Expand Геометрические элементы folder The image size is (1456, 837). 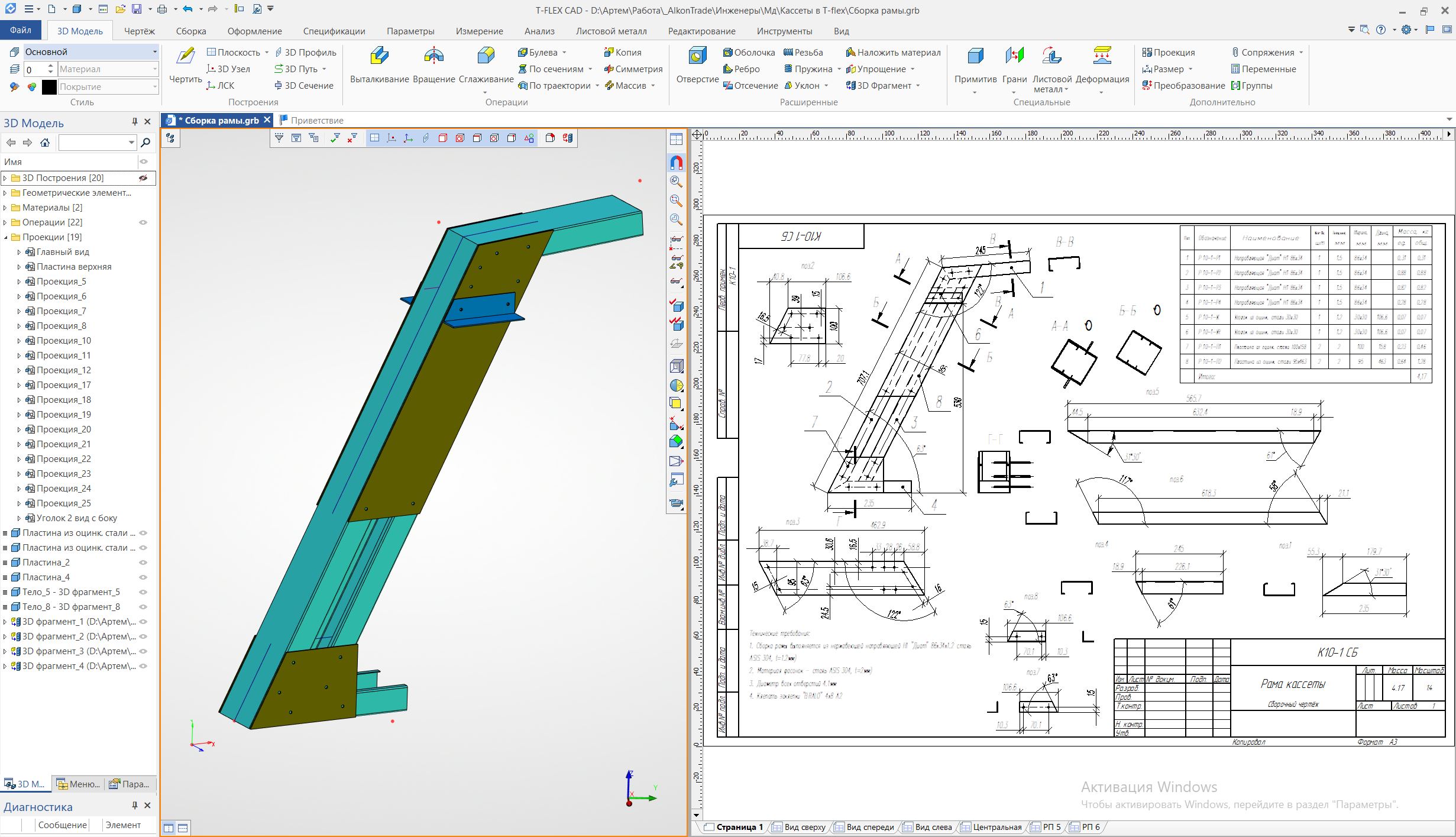(x=5, y=193)
